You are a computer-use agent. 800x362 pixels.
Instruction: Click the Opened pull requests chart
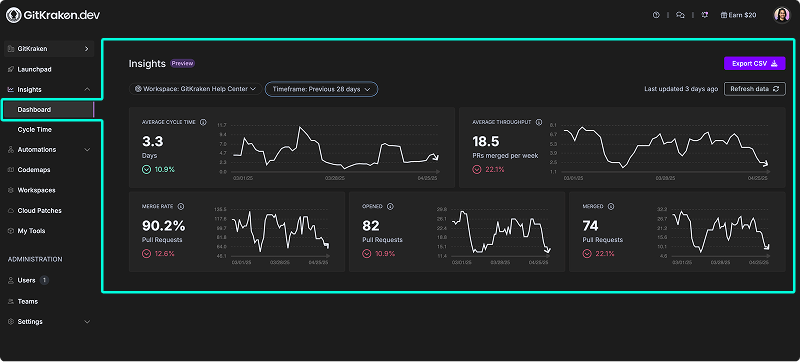(494, 235)
